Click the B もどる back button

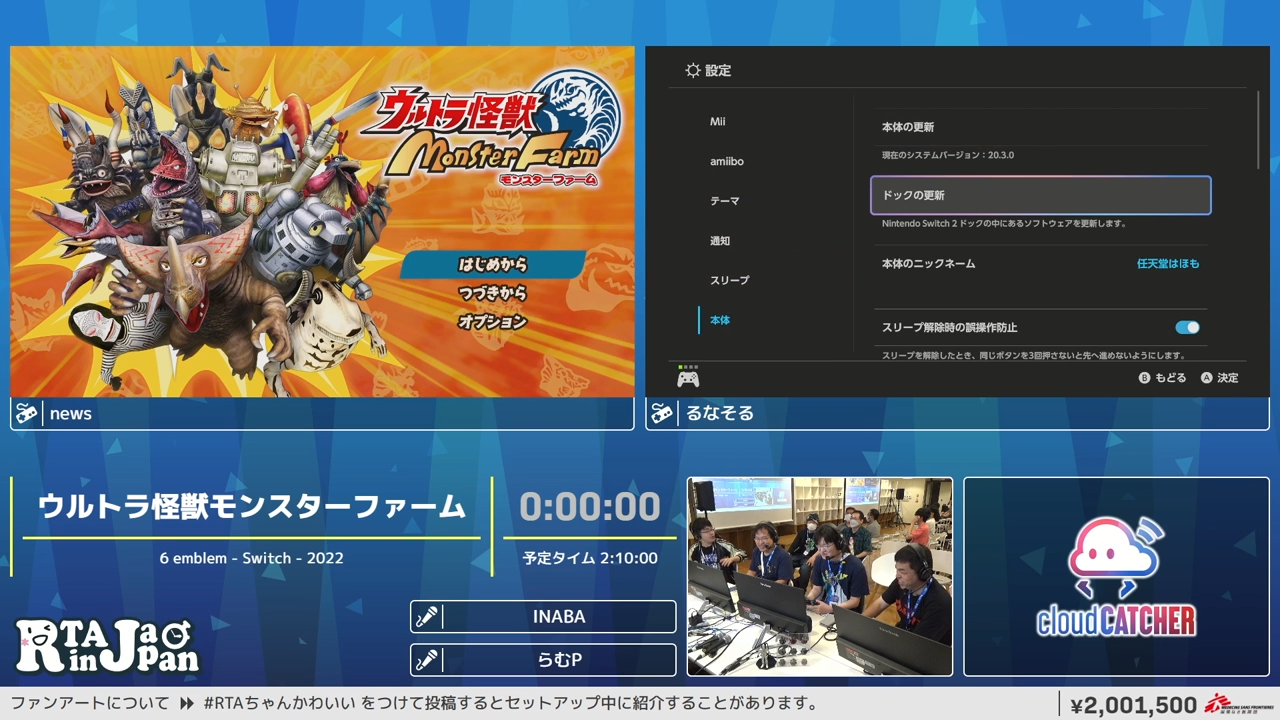(x=1162, y=378)
